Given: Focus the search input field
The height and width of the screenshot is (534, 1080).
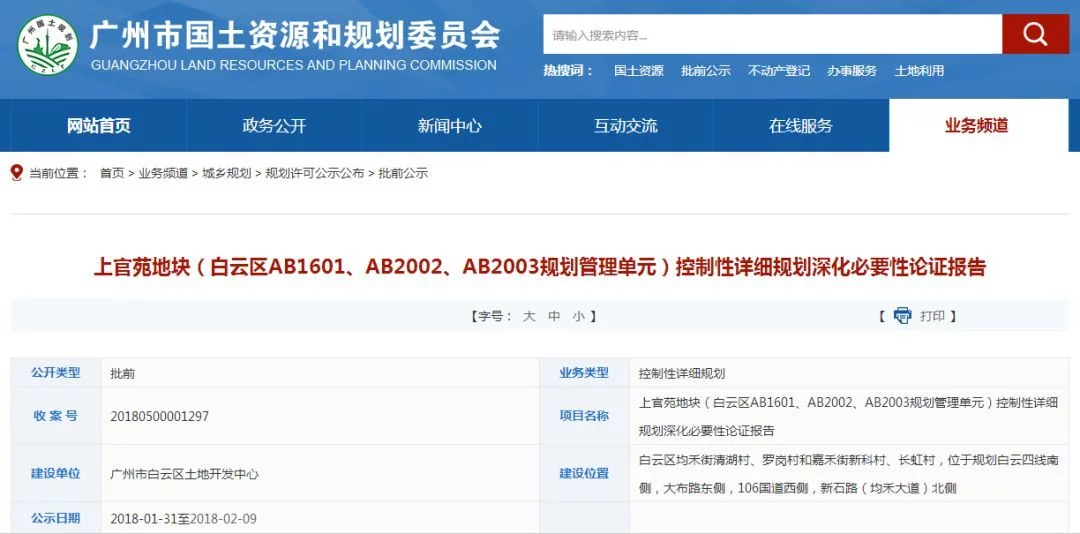Looking at the screenshot, I should tap(772, 34).
